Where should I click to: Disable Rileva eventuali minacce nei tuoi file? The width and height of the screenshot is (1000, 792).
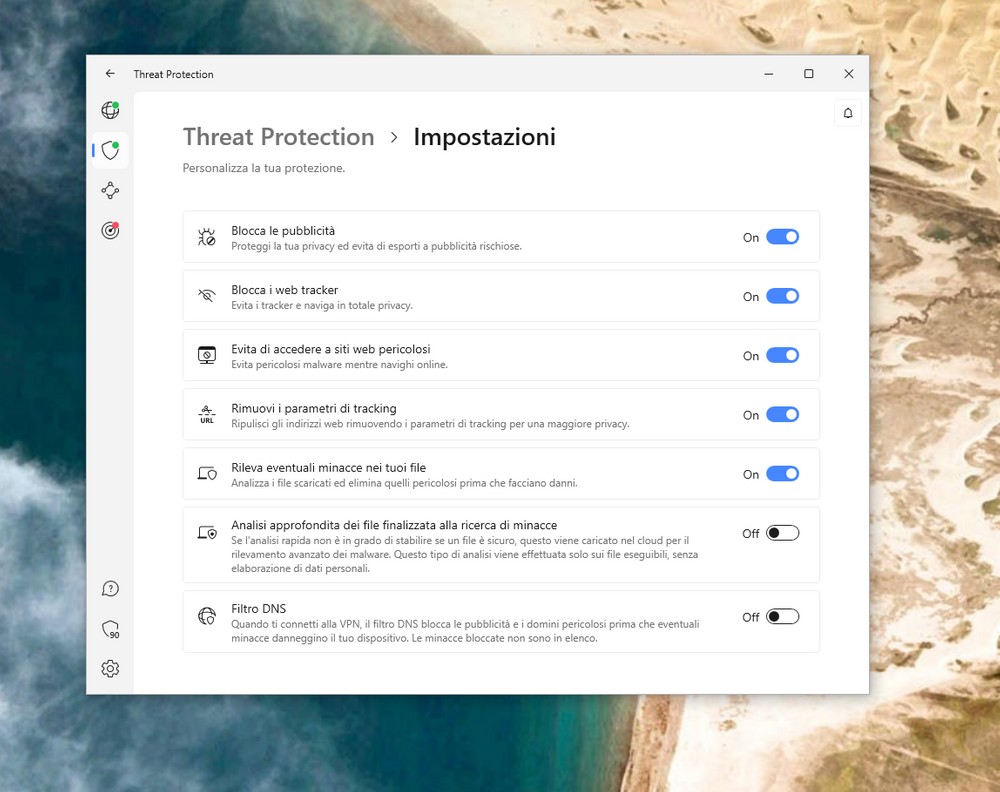783,474
